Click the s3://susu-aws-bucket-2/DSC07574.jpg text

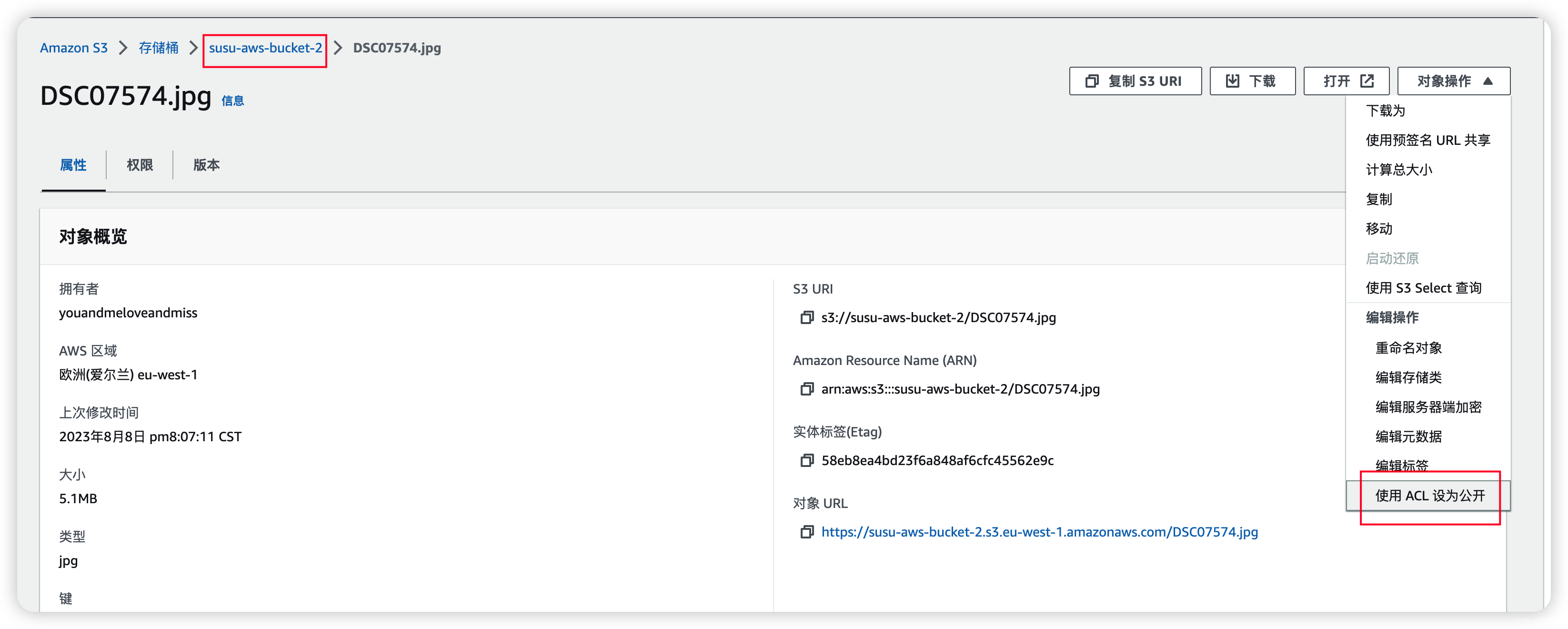tap(939, 317)
